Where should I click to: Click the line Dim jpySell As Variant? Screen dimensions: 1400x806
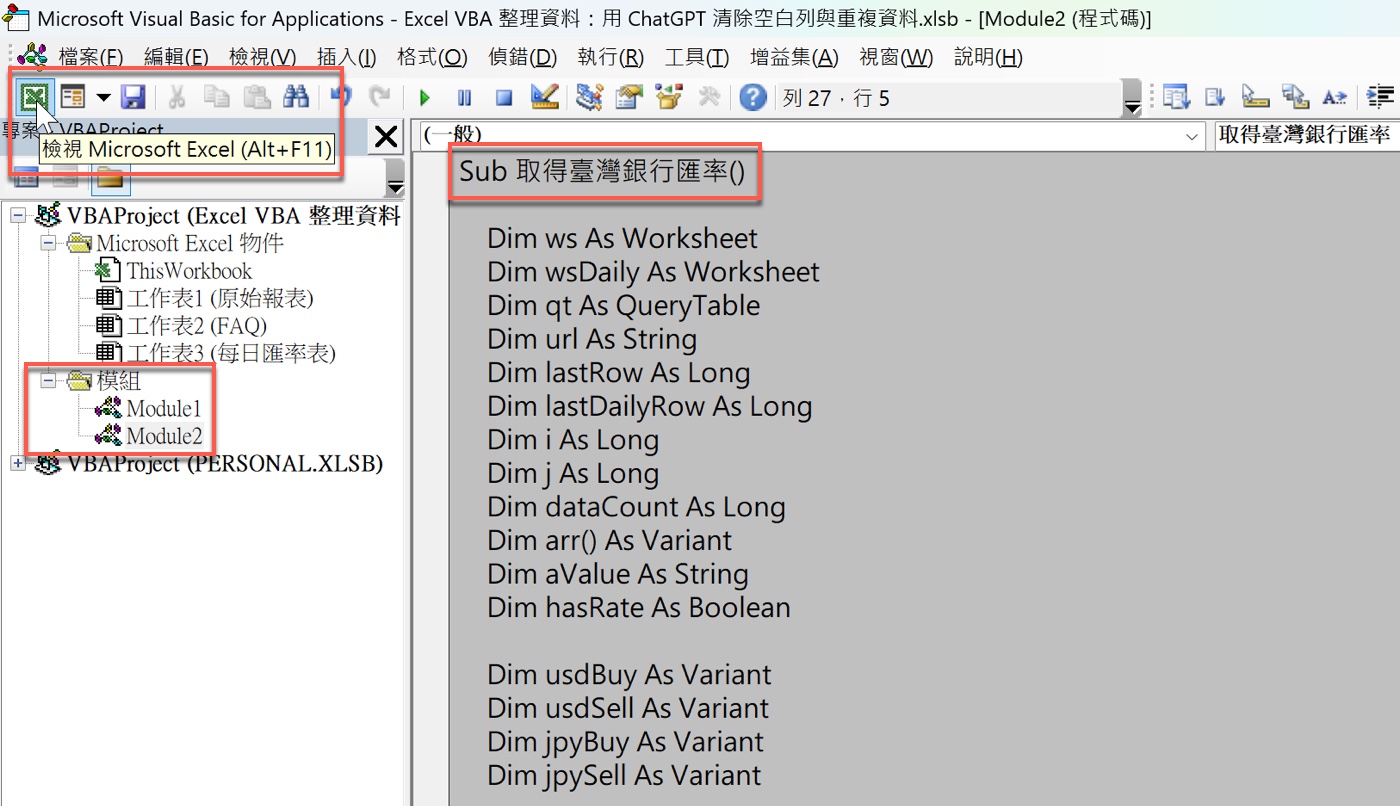point(624,775)
